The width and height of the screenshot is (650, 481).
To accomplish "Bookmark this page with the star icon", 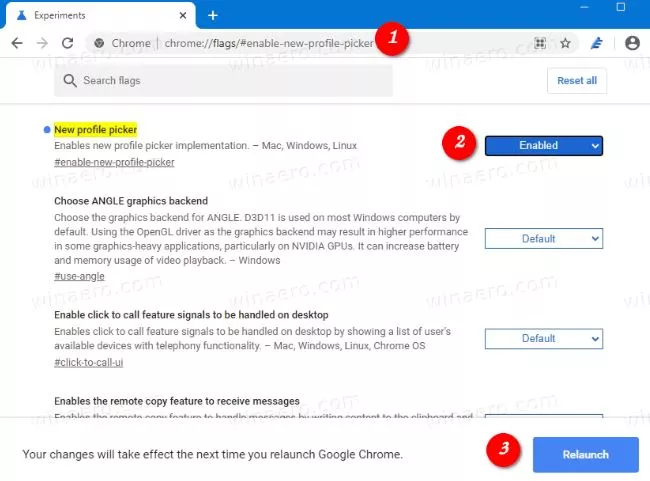I will click(565, 43).
